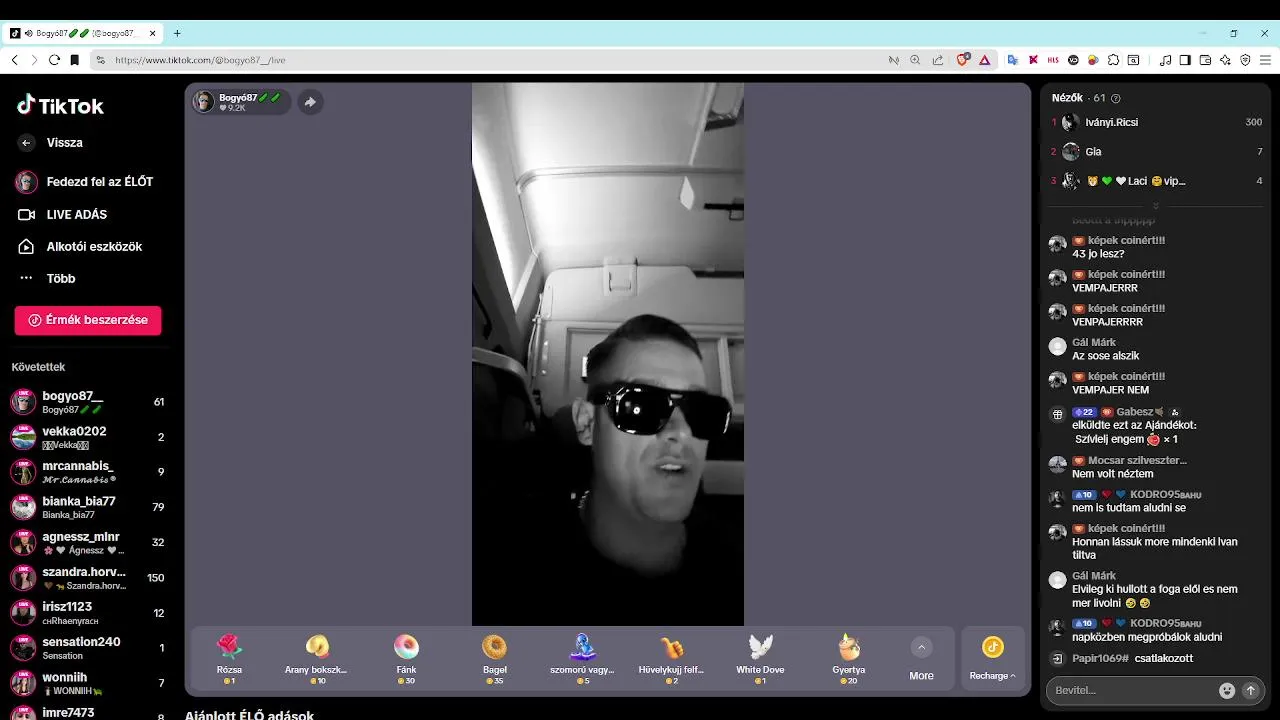Open followed account irisz1123

point(88,613)
